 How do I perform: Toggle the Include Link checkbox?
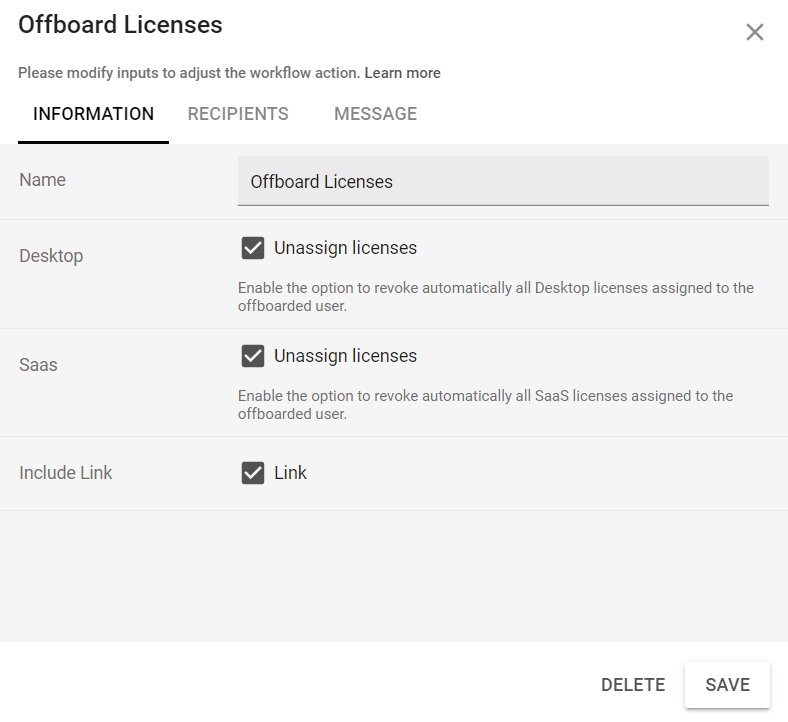[253, 473]
